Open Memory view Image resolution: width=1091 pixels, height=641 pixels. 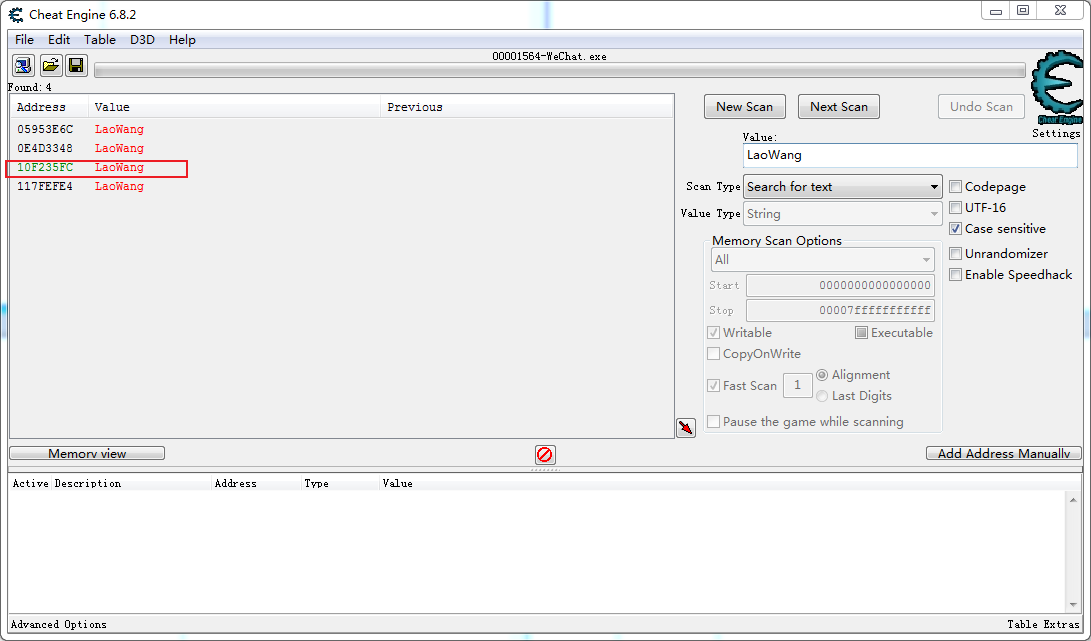click(87, 454)
